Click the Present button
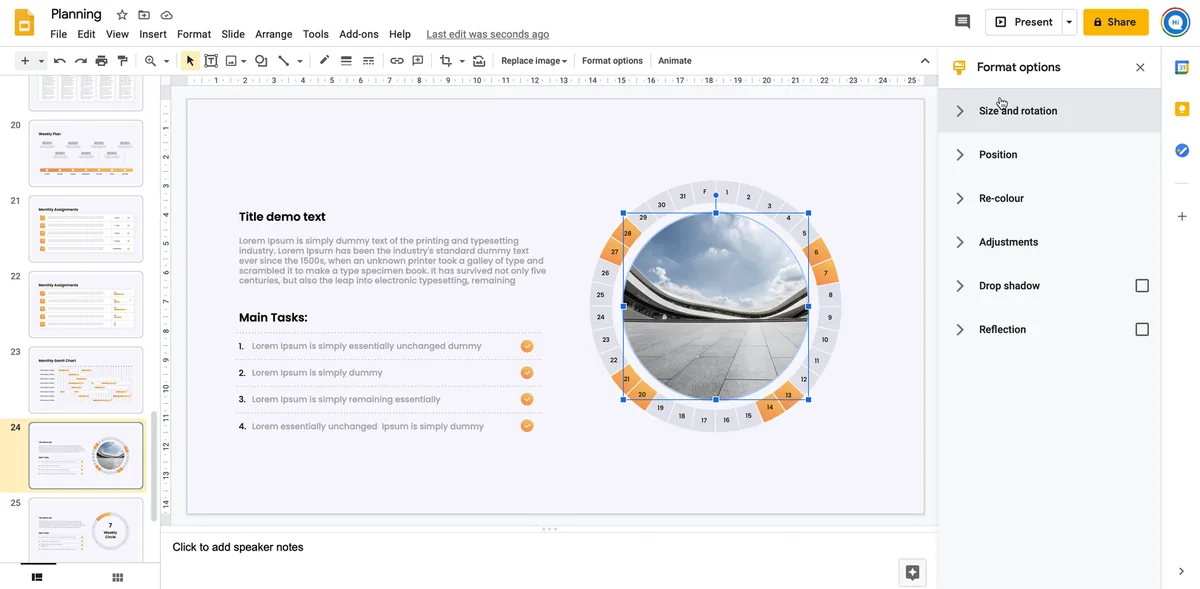 1023,22
